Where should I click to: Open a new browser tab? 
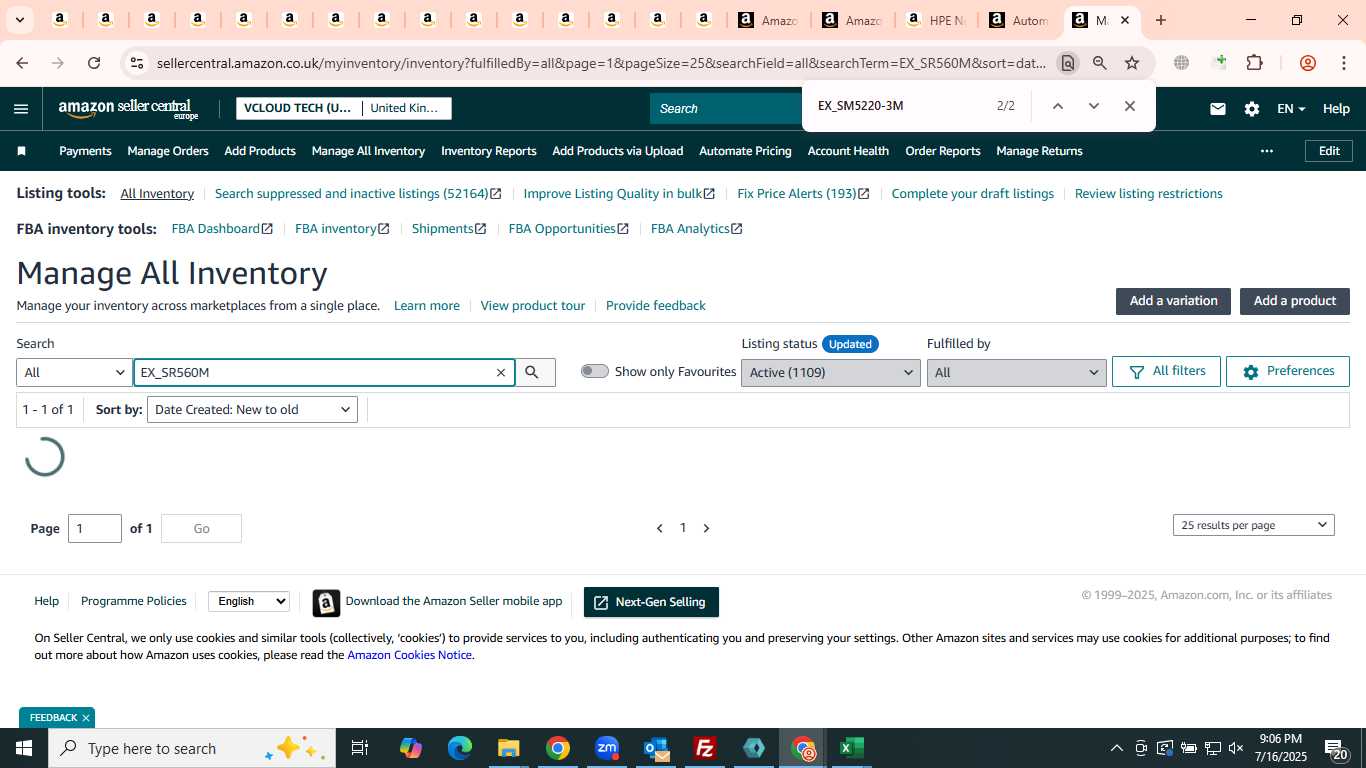[x=1160, y=20]
